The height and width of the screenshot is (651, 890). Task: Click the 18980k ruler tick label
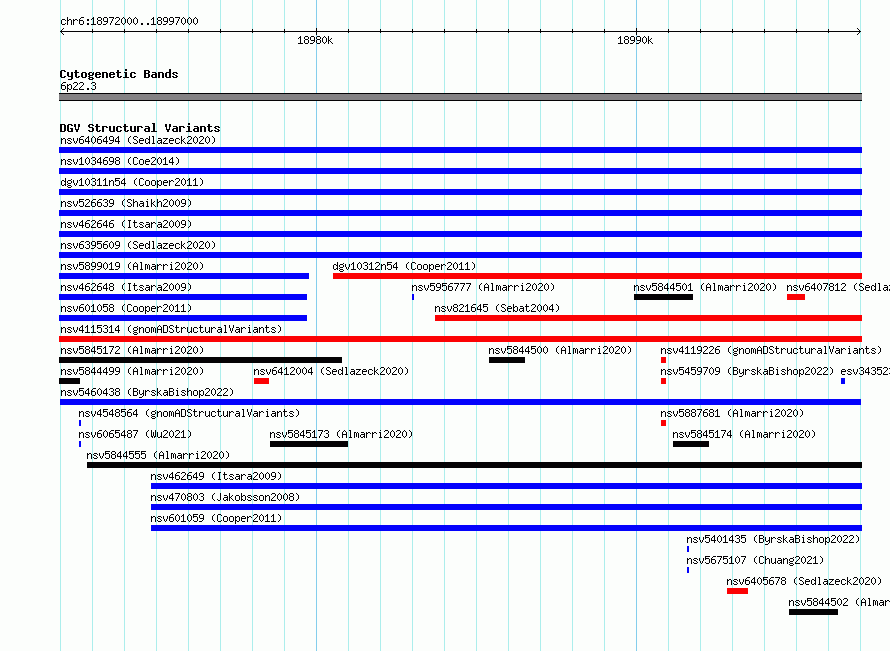pyautogui.click(x=315, y=40)
